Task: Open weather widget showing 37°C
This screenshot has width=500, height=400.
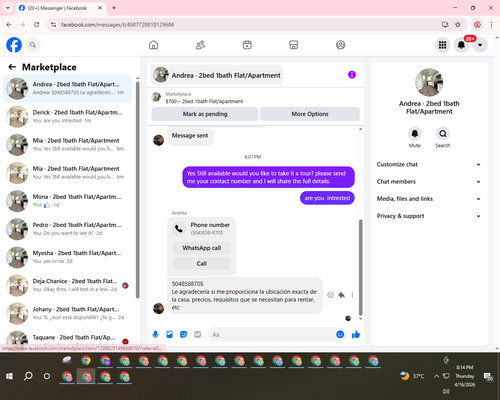Action: [x=413, y=376]
